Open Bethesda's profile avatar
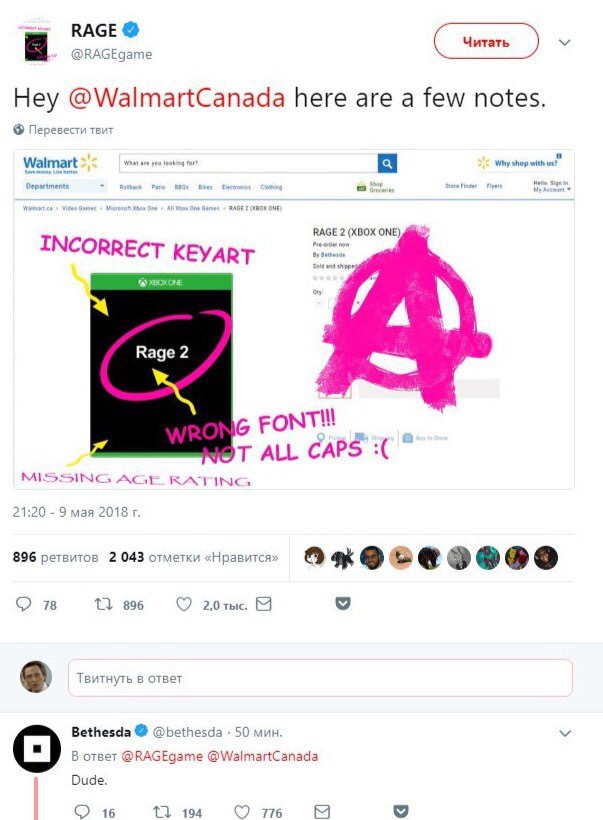 coord(37,748)
